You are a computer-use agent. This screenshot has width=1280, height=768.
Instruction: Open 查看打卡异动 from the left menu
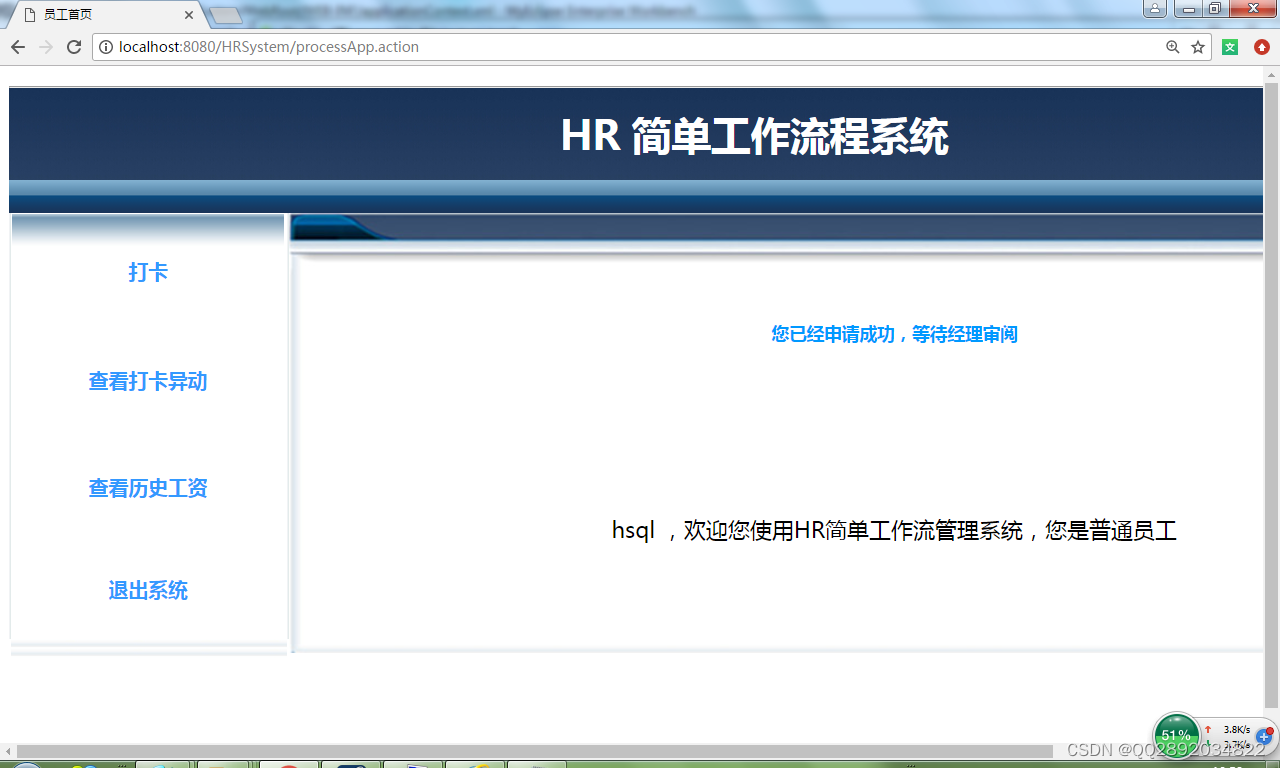(x=147, y=382)
